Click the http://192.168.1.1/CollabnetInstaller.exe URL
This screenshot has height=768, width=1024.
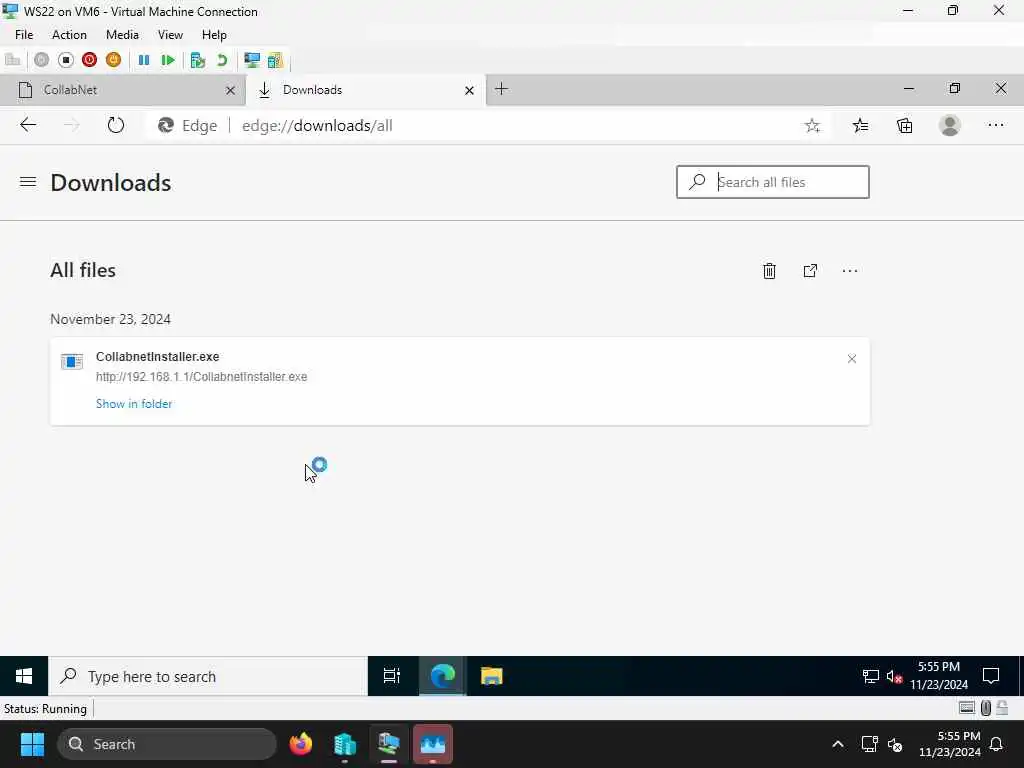coord(201,377)
